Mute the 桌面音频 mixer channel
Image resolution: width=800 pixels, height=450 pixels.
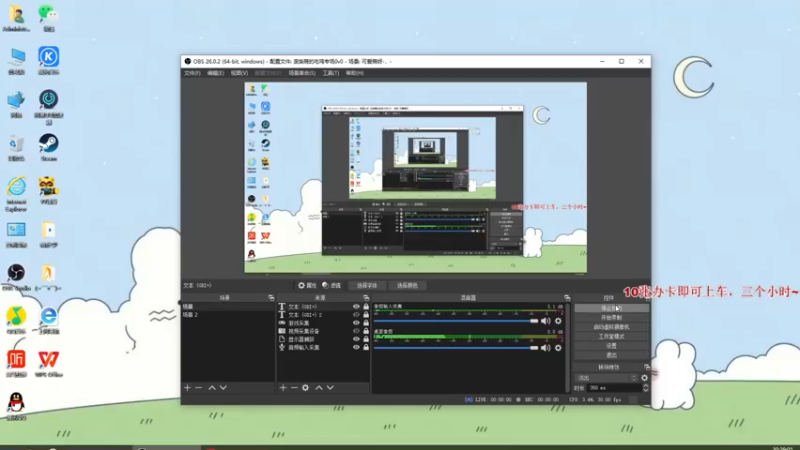(545, 348)
